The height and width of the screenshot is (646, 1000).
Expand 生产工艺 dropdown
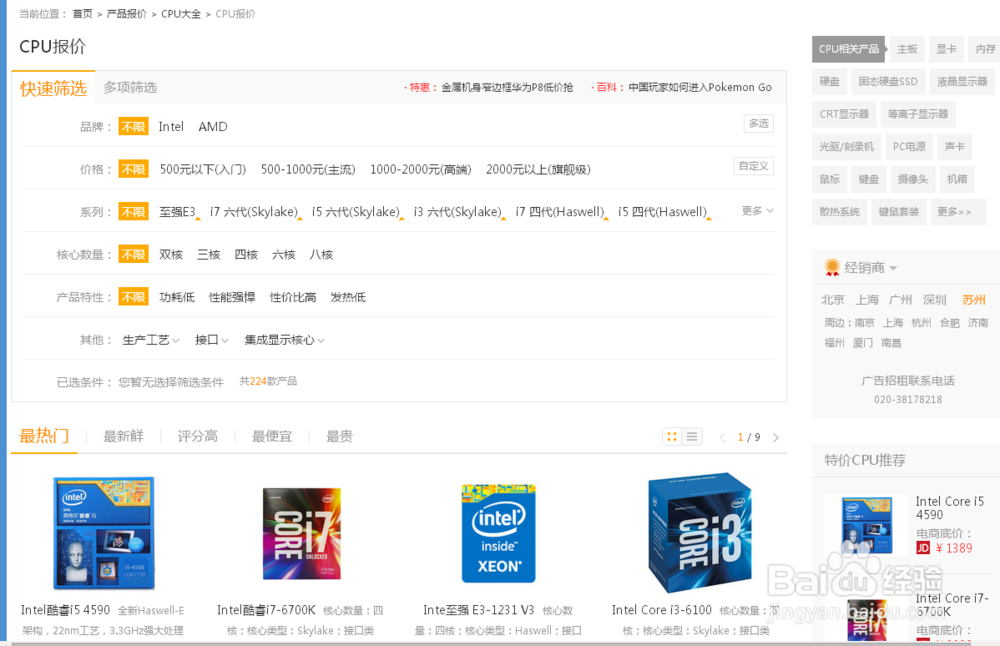pos(151,340)
